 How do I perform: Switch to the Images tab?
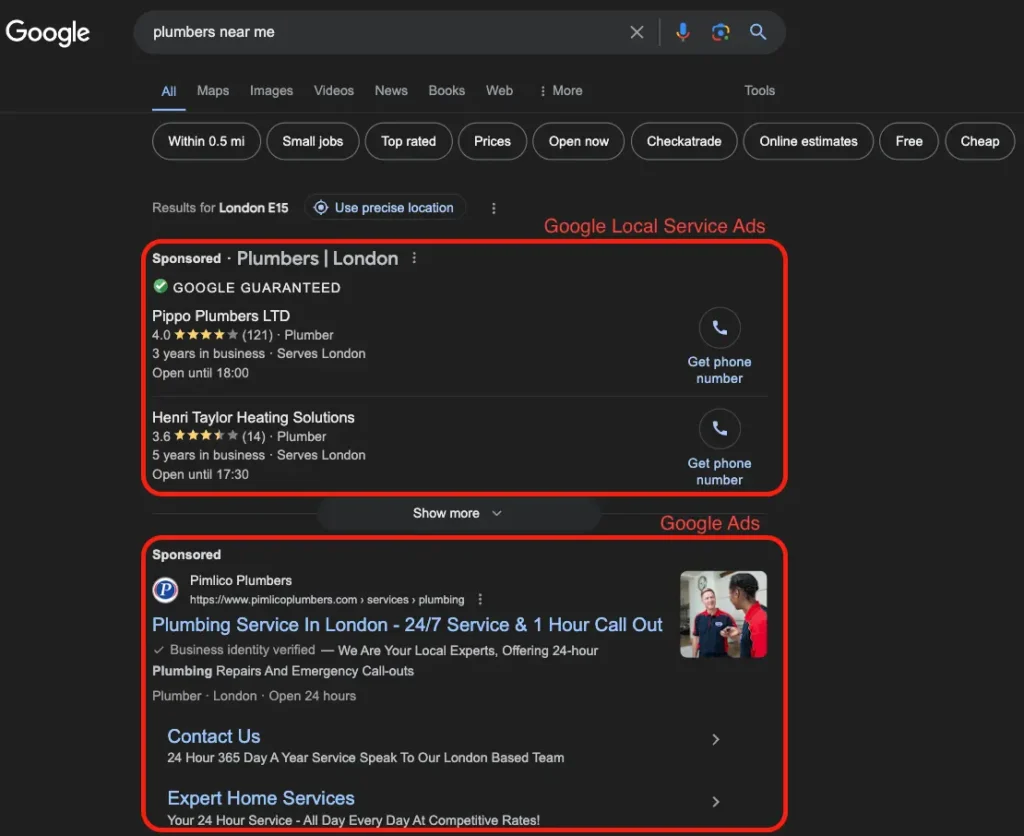(x=271, y=90)
